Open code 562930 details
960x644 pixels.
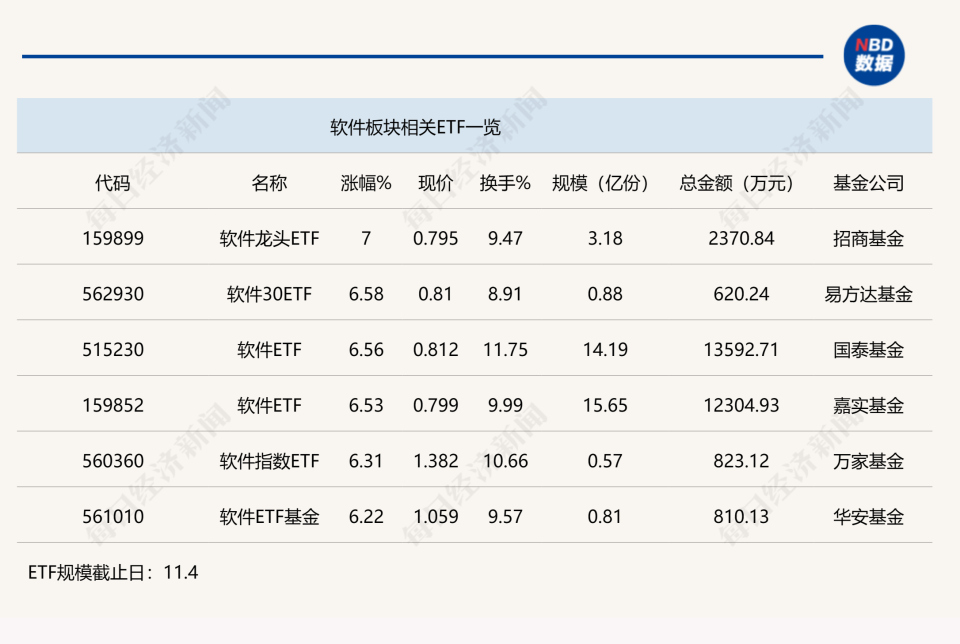pyautogui.click(x=107, y=294)
